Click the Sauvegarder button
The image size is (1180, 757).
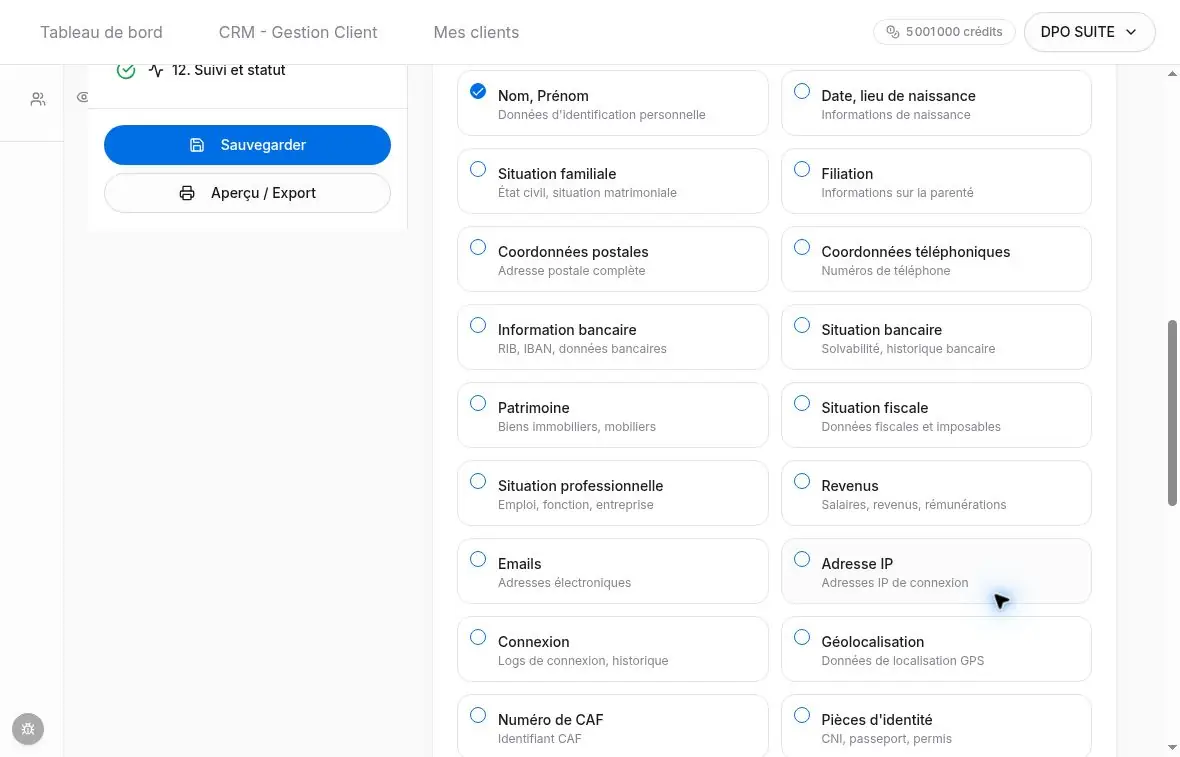point(248,145)
